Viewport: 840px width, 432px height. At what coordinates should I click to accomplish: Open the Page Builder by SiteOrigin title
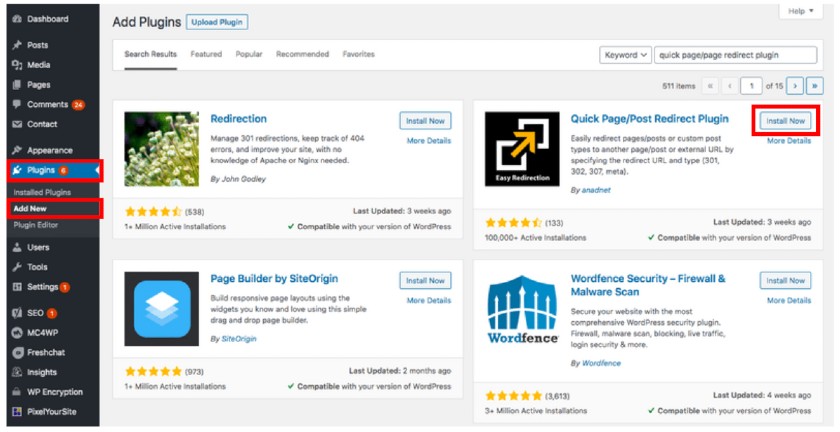(x=274, y=279)
